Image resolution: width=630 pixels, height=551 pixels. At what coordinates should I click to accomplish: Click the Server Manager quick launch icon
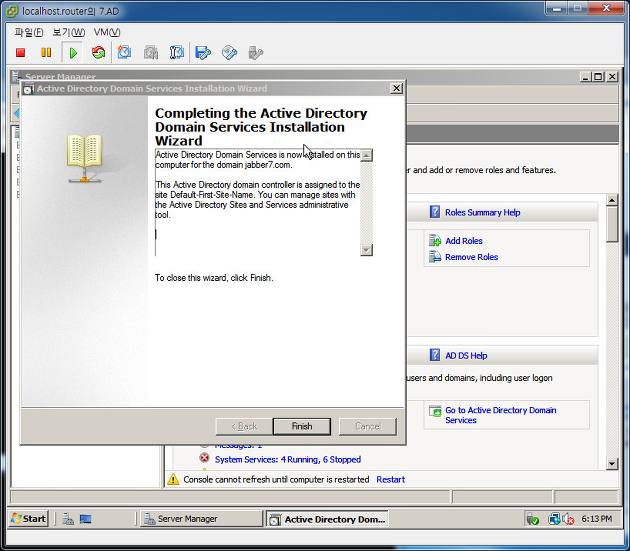tap(68, 519)
